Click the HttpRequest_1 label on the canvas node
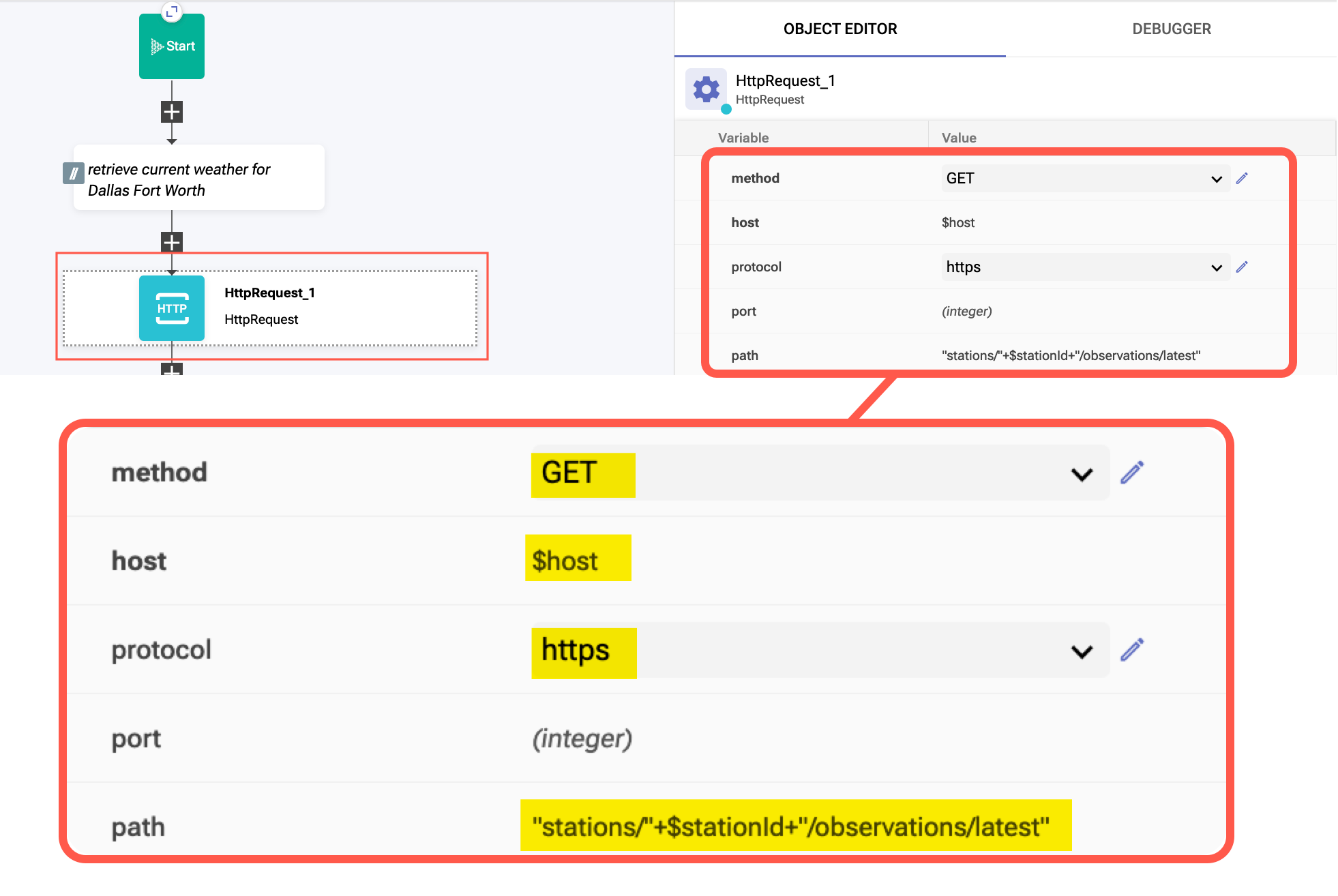The height and width of the screenshot is (896, 1338). (x=269, y=293)
